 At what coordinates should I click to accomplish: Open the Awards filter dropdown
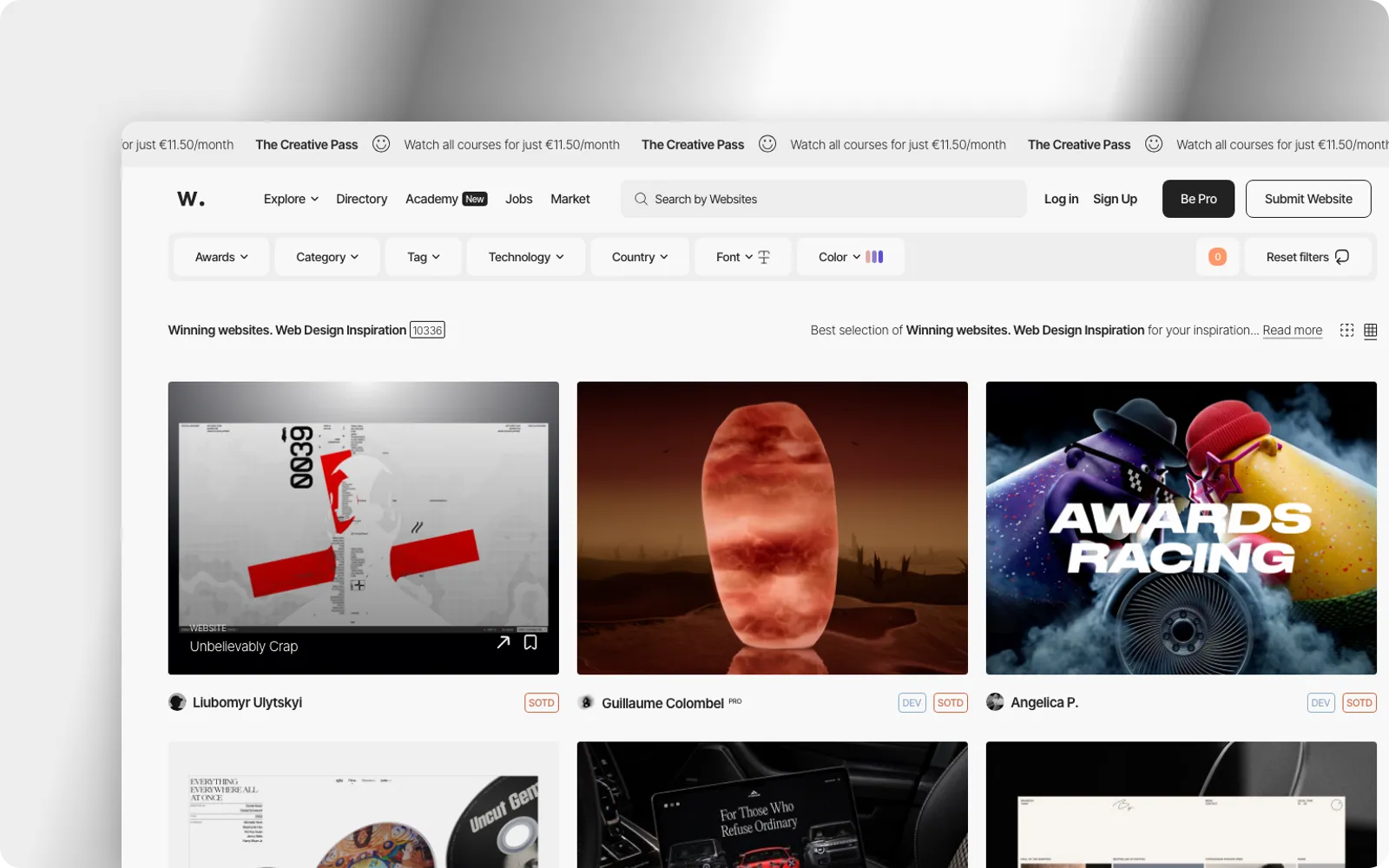click(x=221, y=257)
